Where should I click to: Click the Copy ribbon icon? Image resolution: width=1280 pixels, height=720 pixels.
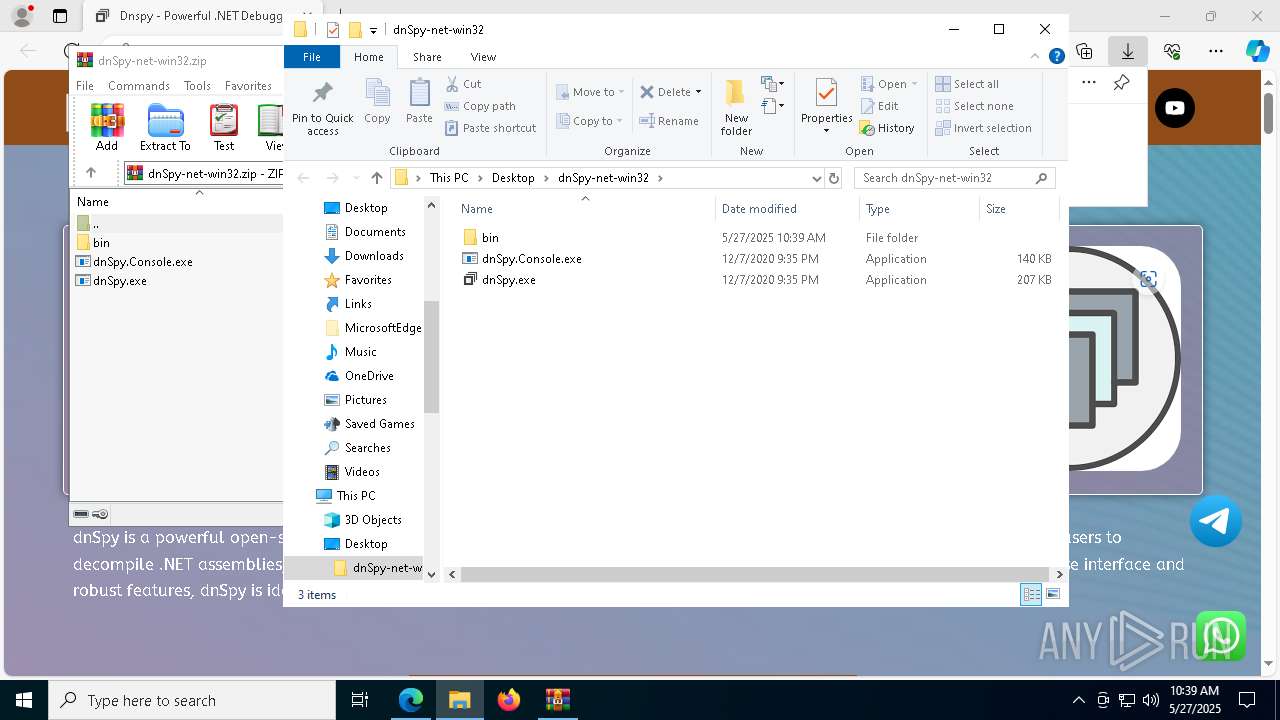point(377,102)
